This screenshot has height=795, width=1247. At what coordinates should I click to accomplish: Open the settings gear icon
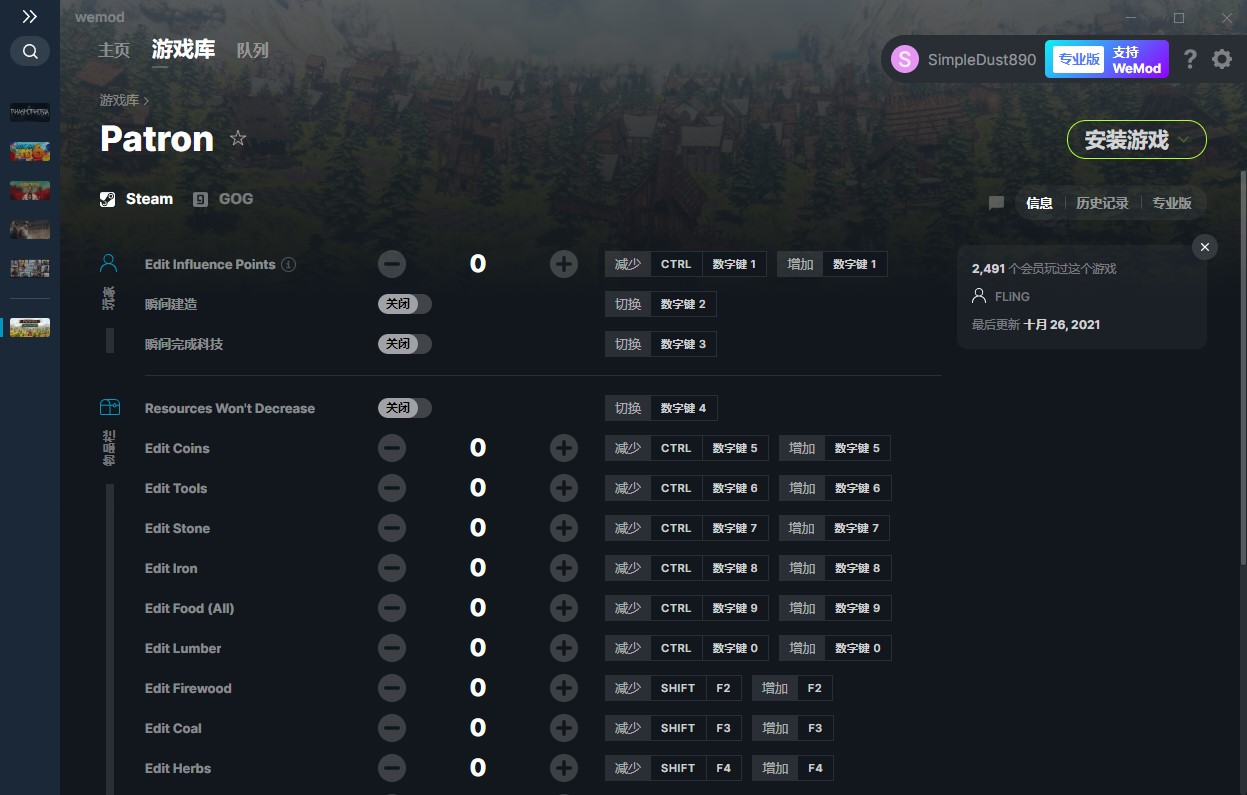click(x=1222, y=59)
